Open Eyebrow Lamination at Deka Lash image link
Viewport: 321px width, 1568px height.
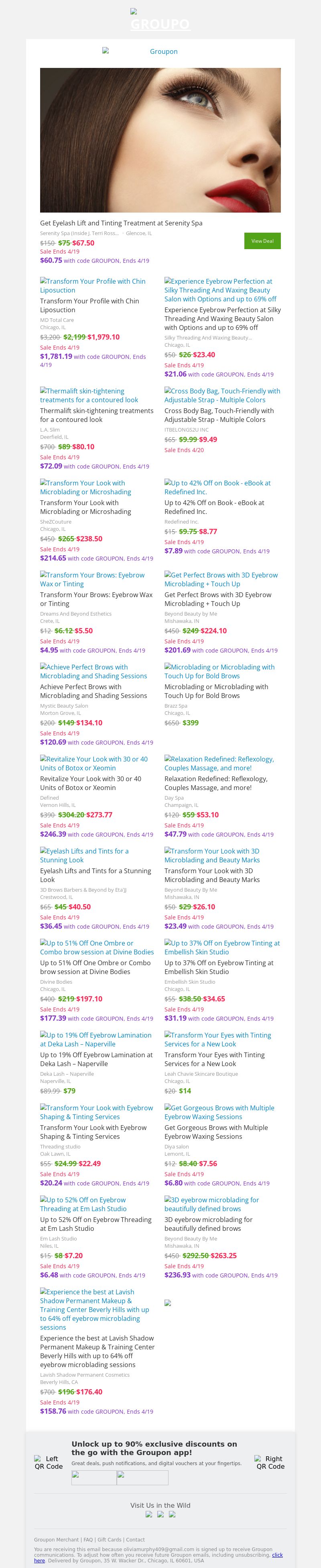(95, 1039)
